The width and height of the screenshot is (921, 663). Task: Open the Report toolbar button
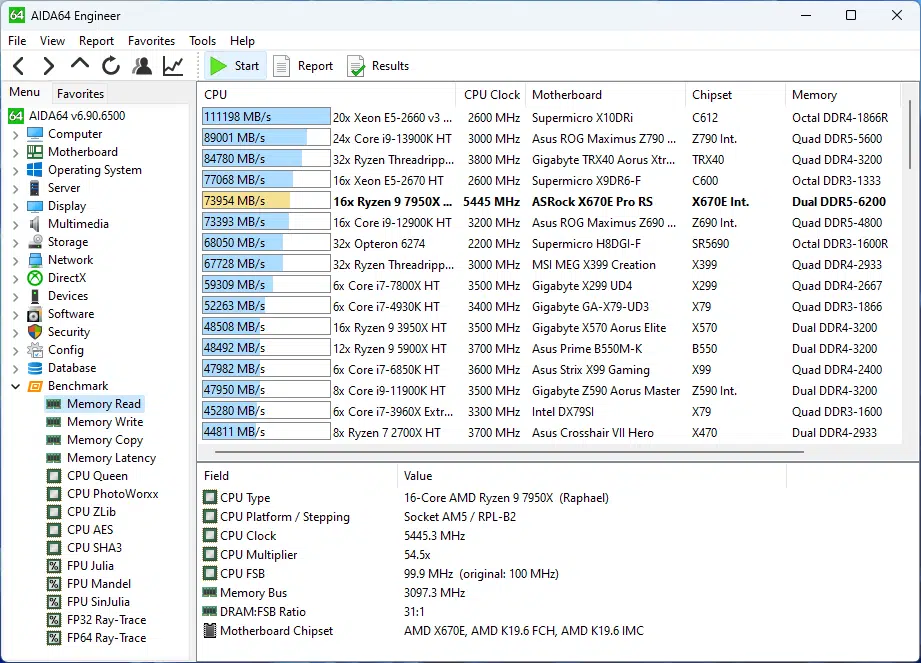click(304, 66)
